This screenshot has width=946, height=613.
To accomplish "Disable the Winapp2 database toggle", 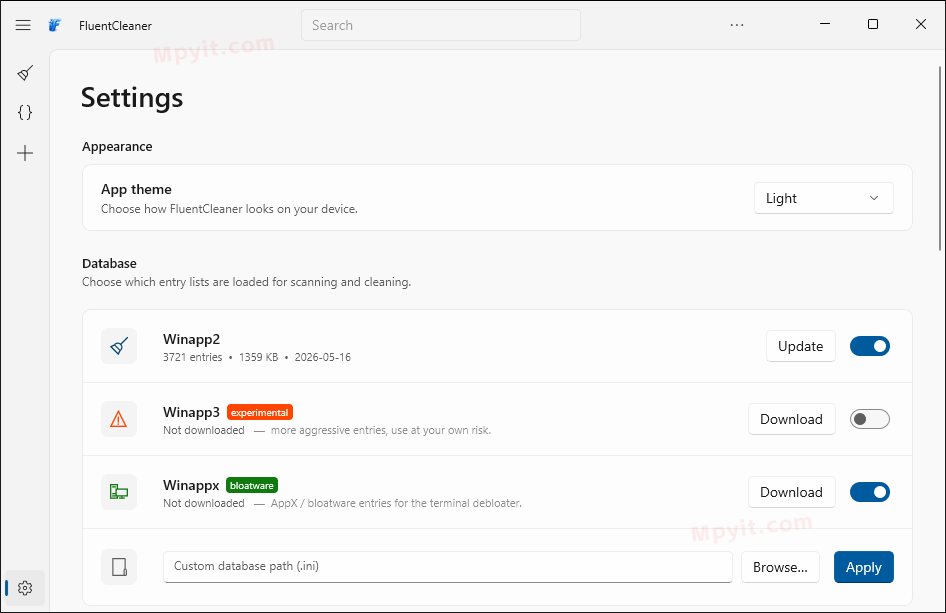I will coord(870,346).
